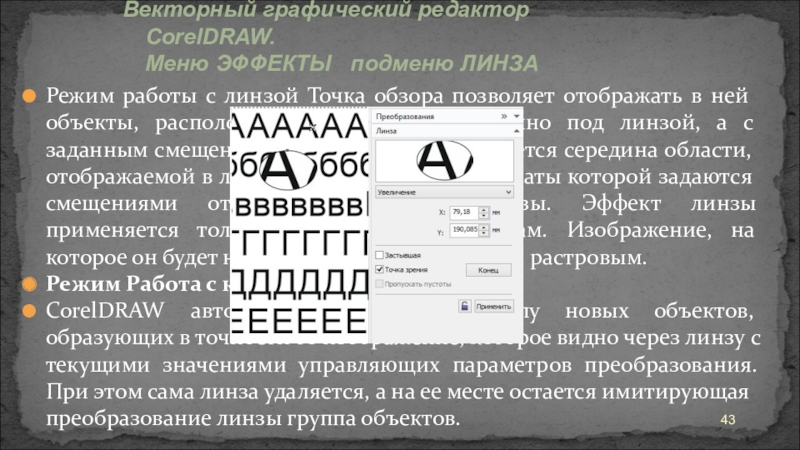This screenshot has width=800, height=450.
Task: Click the lock icon next to Применить
Action: (464, 306)
